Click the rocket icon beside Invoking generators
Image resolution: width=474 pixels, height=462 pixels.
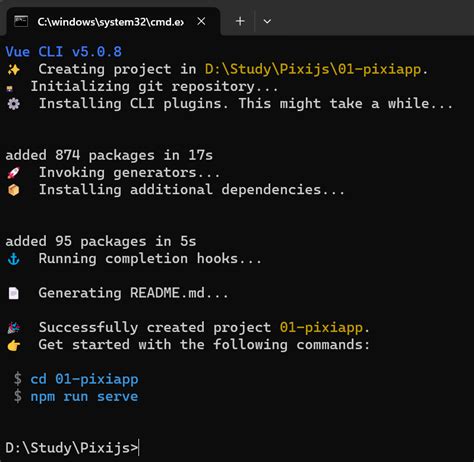coord(14,173)
